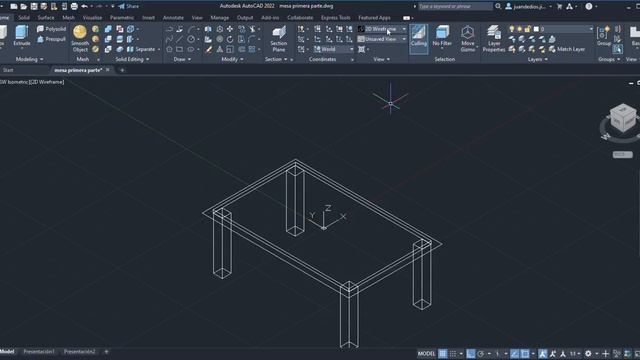The image size is (640, 360).
Task: Click the Smooth Object mesh tool
Action: tap(80, 39)
